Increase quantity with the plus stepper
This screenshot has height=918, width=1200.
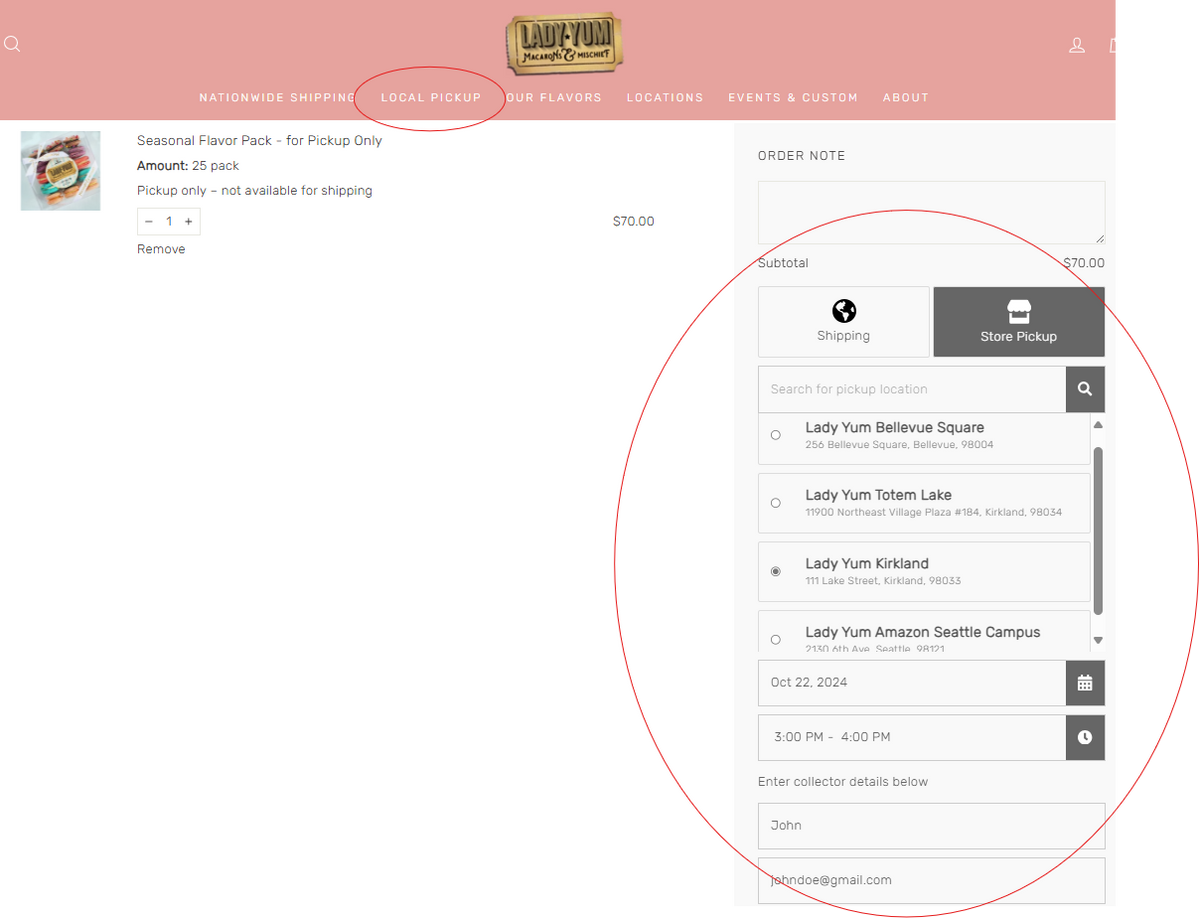pos(188,221)
